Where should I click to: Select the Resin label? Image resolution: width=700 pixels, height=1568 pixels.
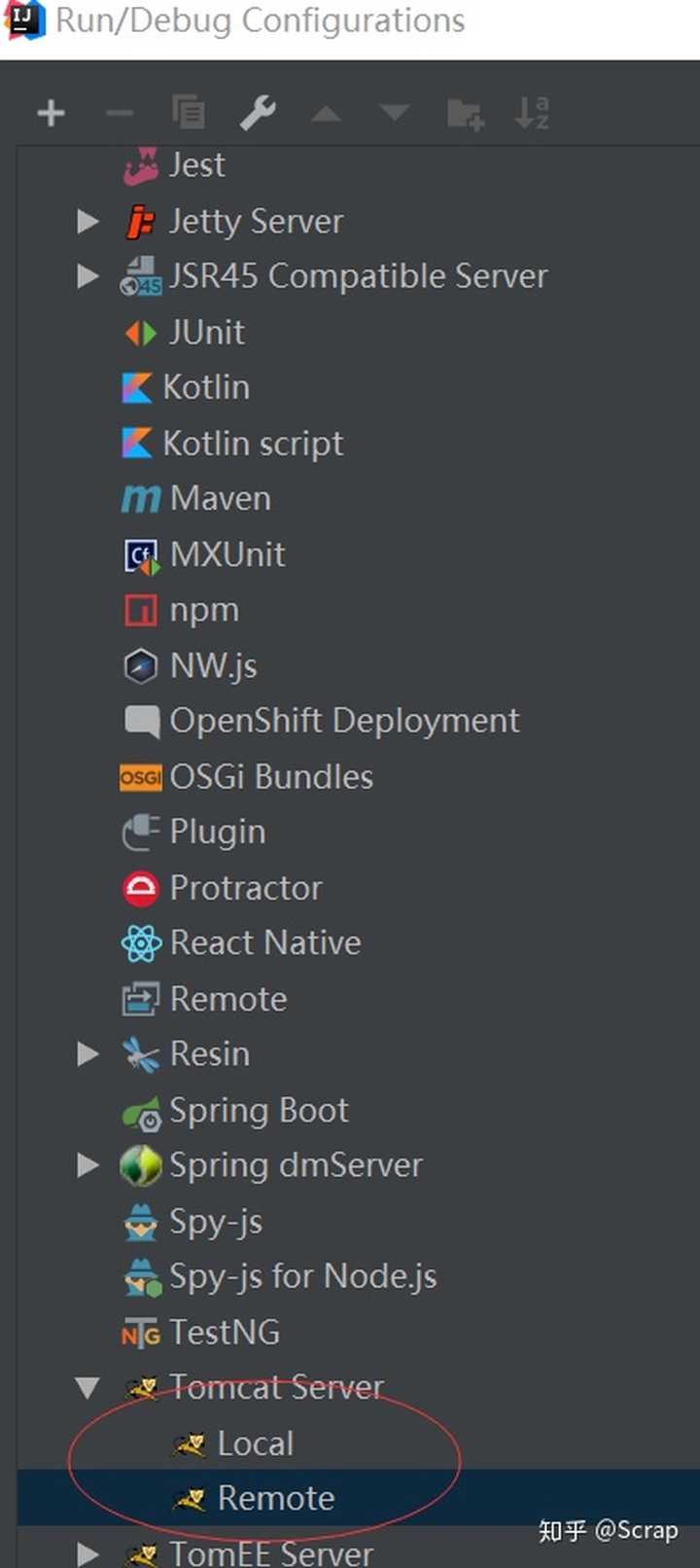210,1054
